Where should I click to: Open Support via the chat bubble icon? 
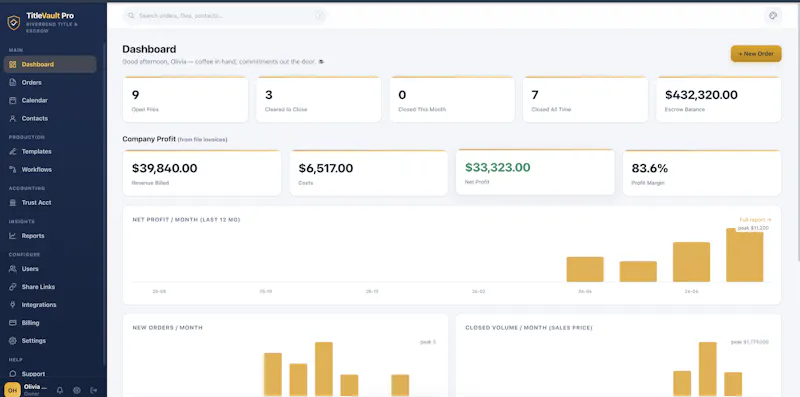pos(13,374)
